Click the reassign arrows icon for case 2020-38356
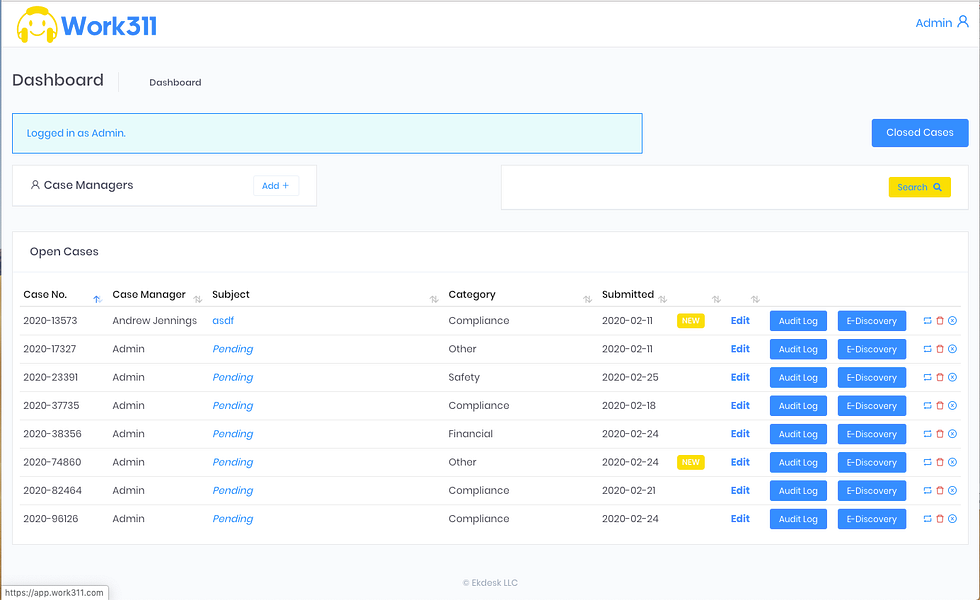Screen dimensions: 980x600 (x=928, y=434)
